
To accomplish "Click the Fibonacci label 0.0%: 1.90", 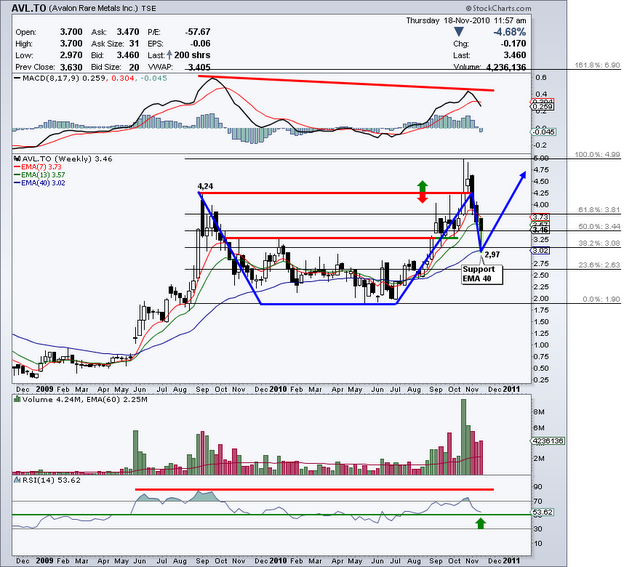I will click(601, 299).
